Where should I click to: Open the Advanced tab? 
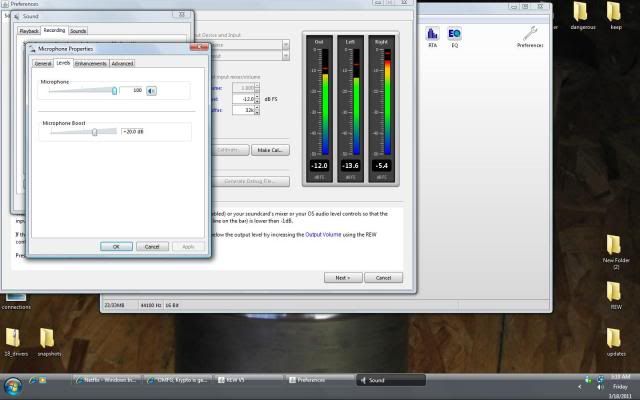point(122,64)
